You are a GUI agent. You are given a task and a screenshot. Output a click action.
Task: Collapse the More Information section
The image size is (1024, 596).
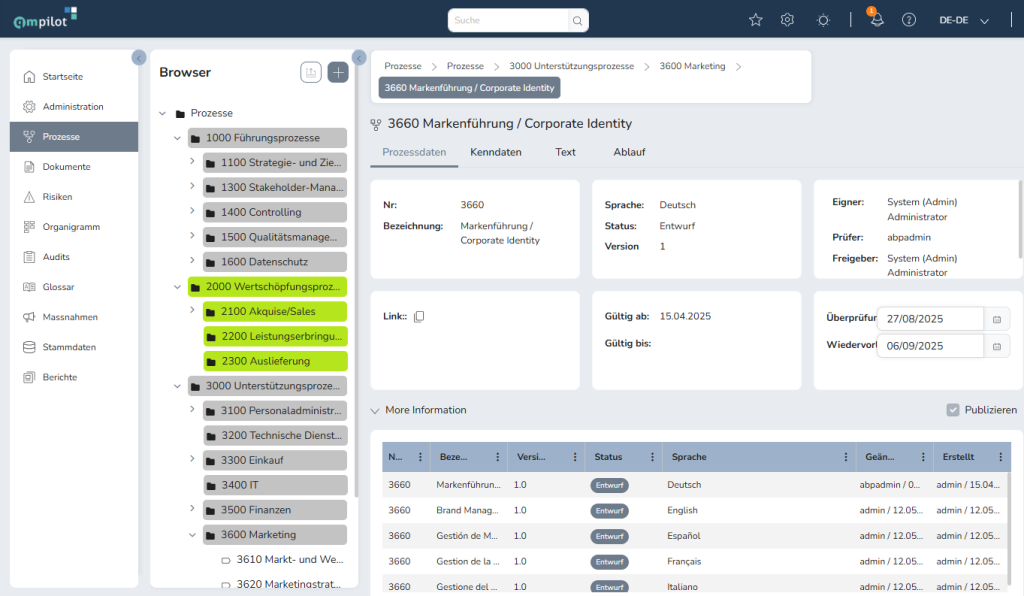coord(375,410)
